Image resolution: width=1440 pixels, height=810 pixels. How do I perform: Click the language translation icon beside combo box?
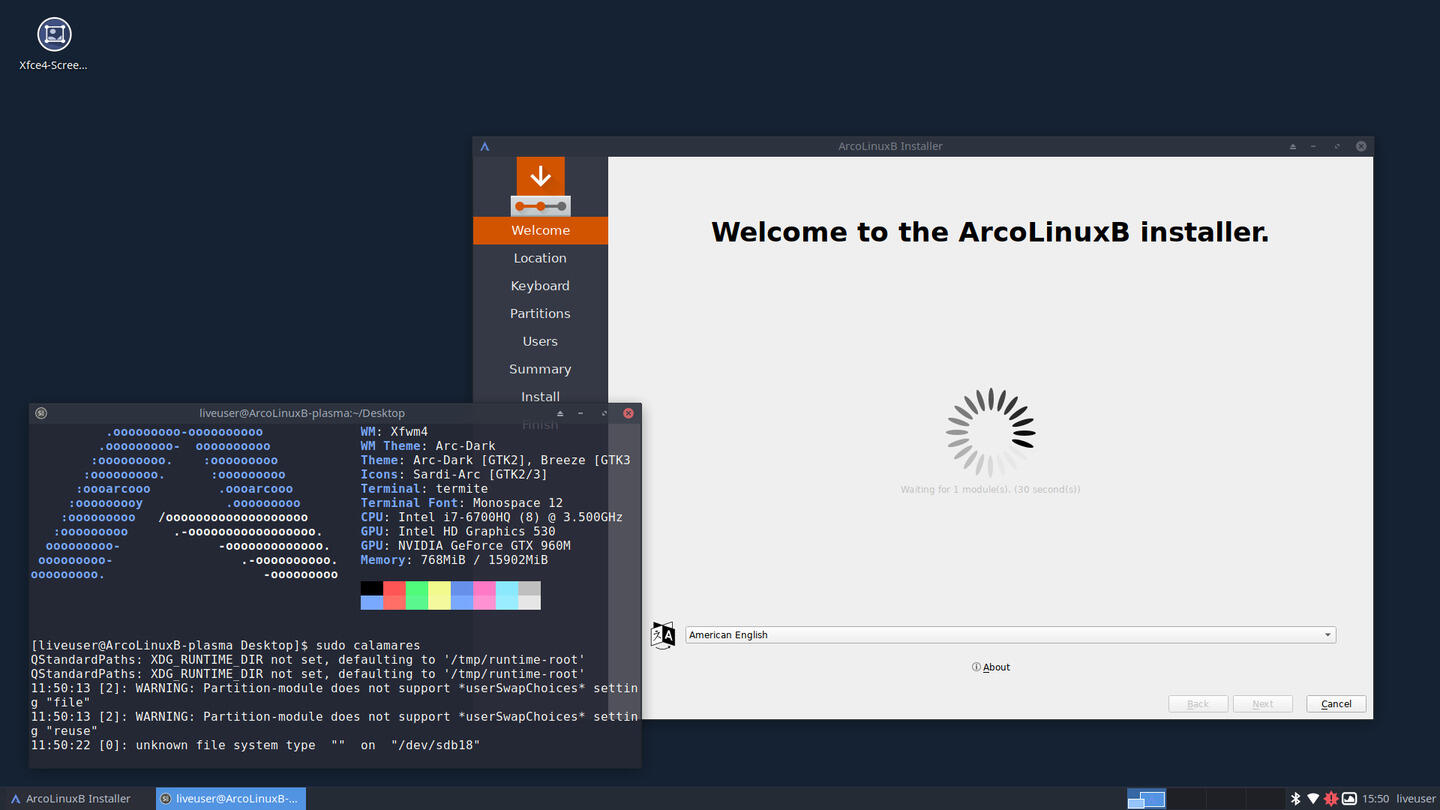click(663, 635)
